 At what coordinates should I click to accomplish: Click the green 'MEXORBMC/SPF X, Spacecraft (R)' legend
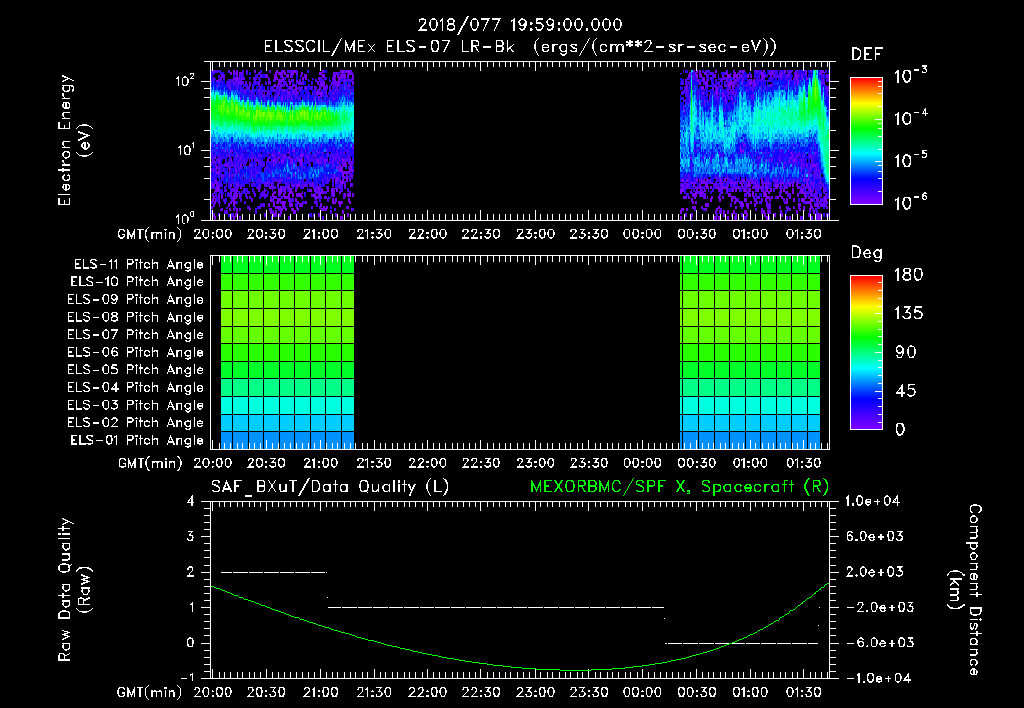[679, 487]
